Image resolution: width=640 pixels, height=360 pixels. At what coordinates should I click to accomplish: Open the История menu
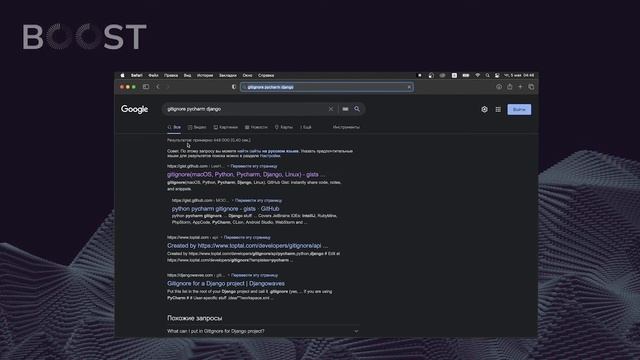205,76
